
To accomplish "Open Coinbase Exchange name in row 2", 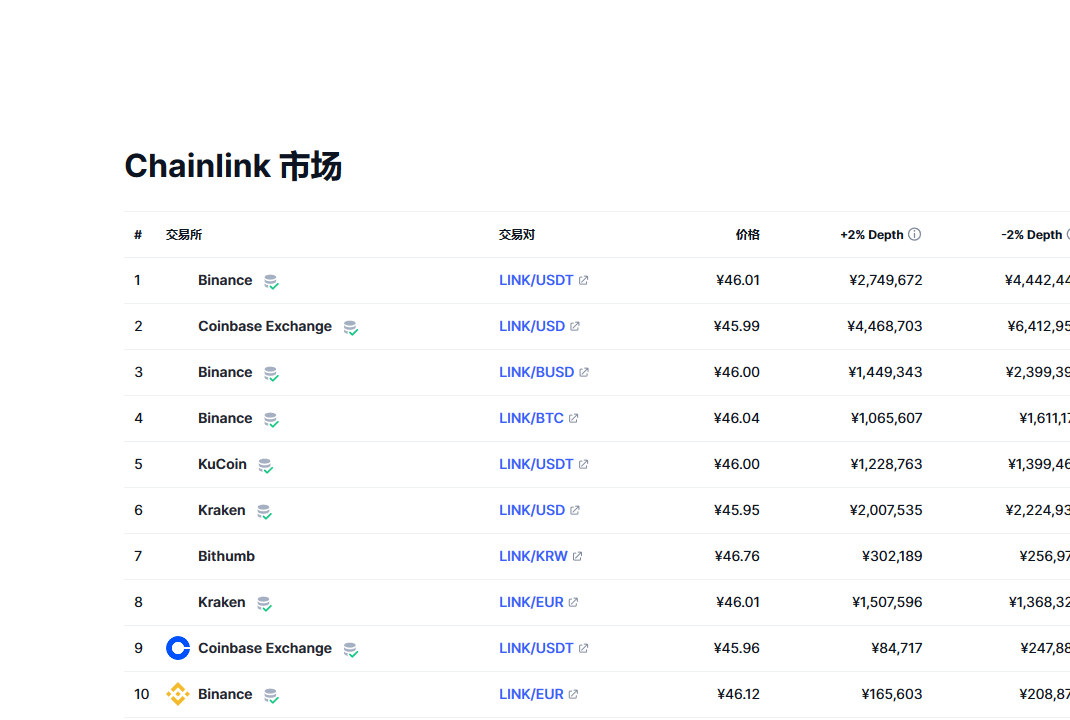I will point(265,326).
